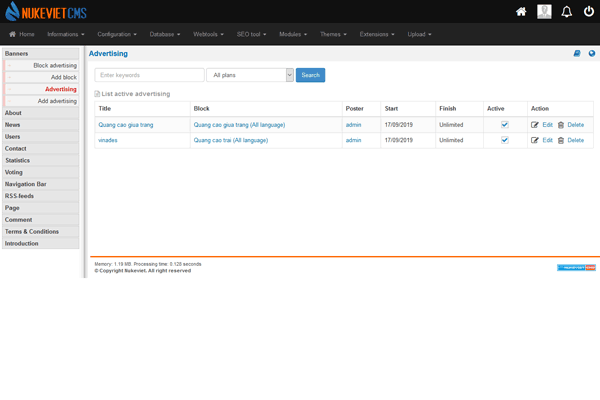The width and height of the screenshot is (600, 400).
Task: Click the power logout icon
Action: pos(589,12)
